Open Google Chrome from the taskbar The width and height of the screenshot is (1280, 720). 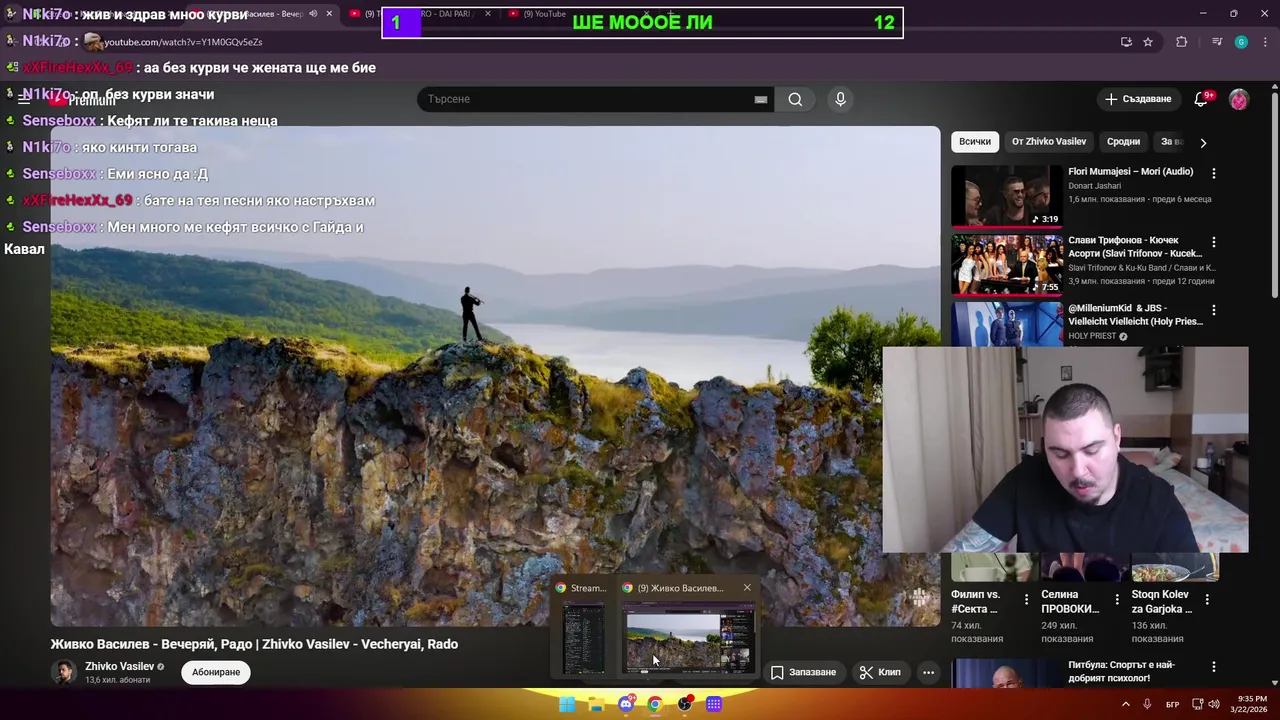point(655,704)
